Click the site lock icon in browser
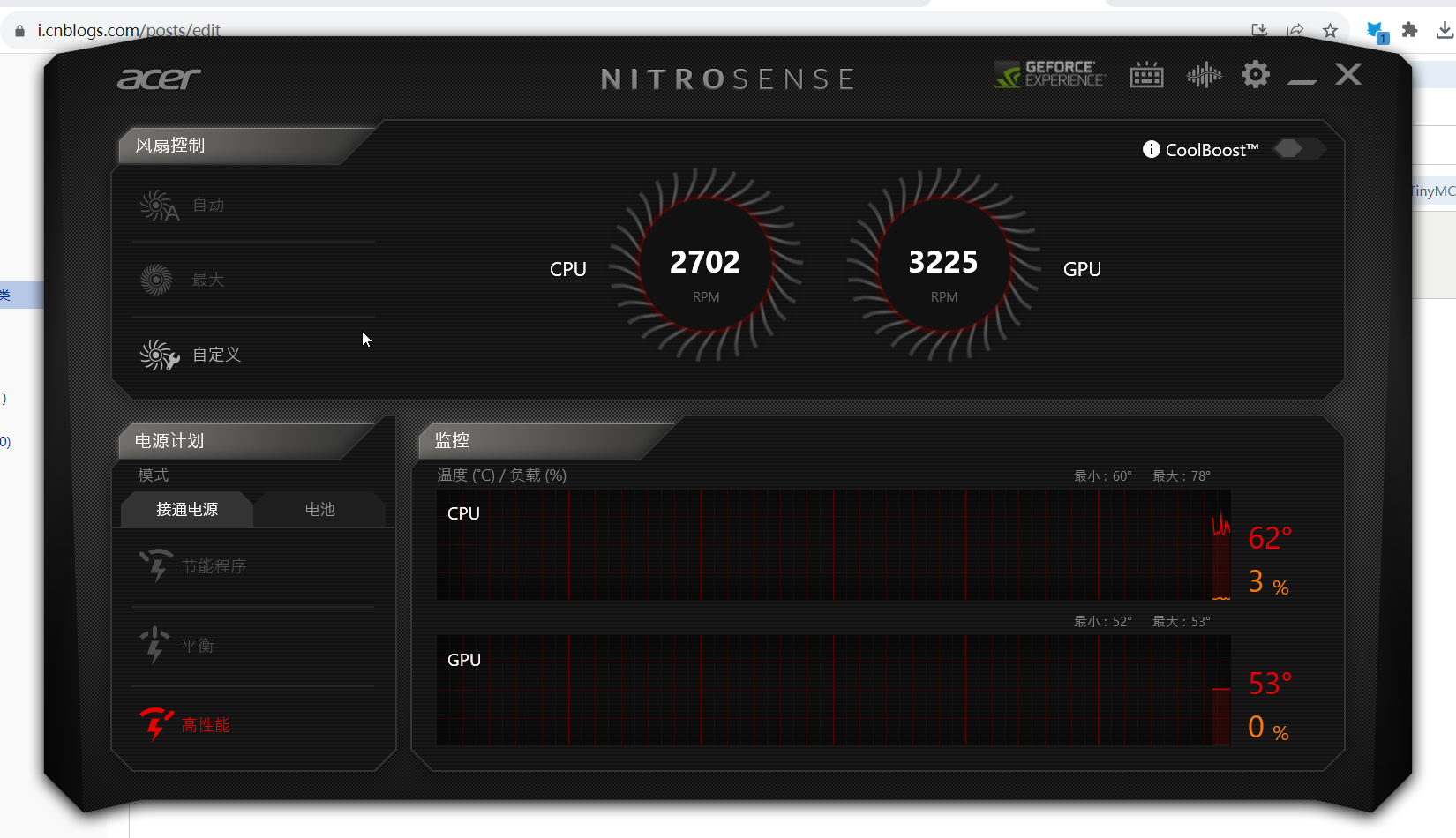The width and height of the screenshot is (1456, 838). [19, 31]
